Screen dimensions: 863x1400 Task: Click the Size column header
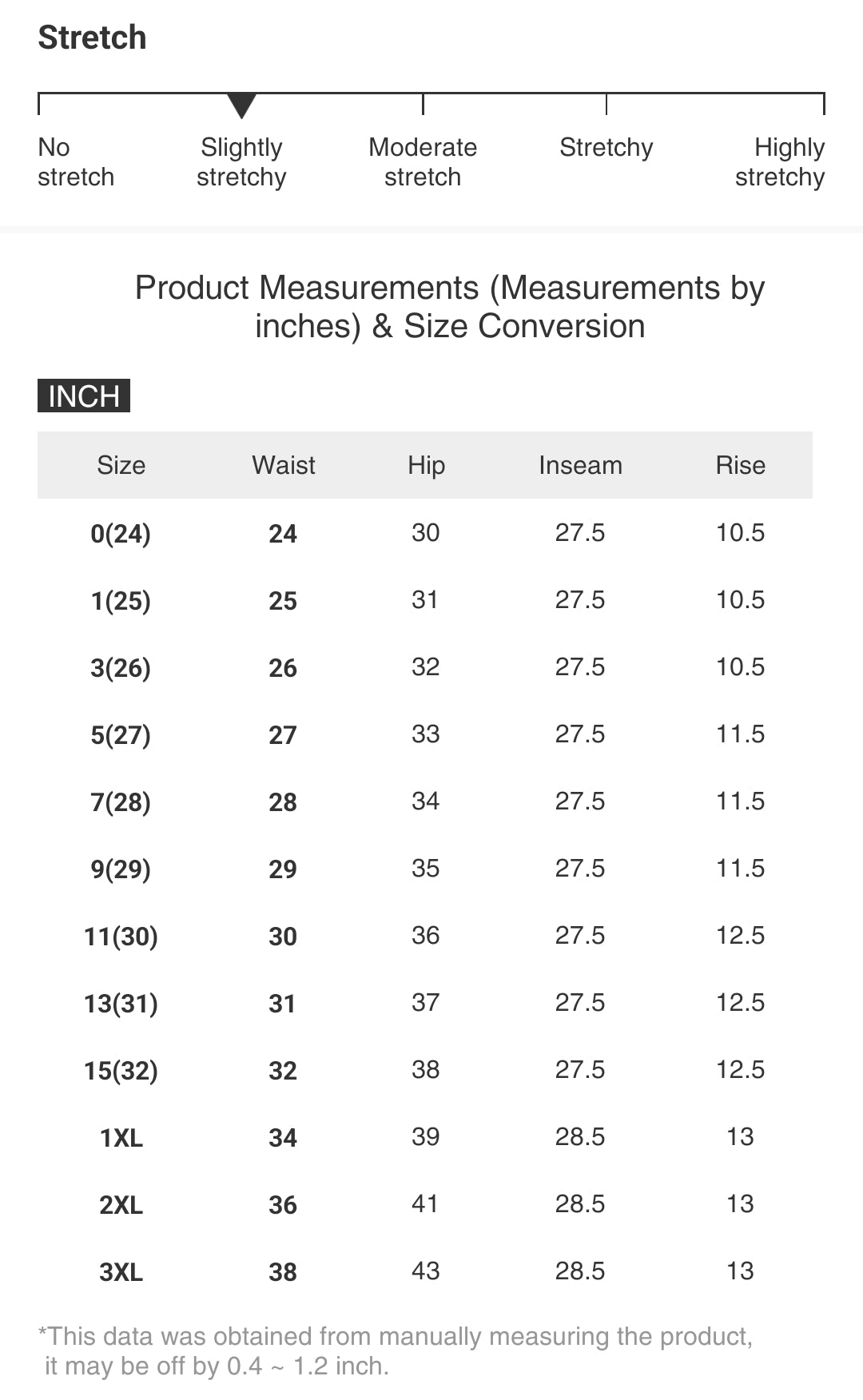pyautogui.click(x=121, y=465)
